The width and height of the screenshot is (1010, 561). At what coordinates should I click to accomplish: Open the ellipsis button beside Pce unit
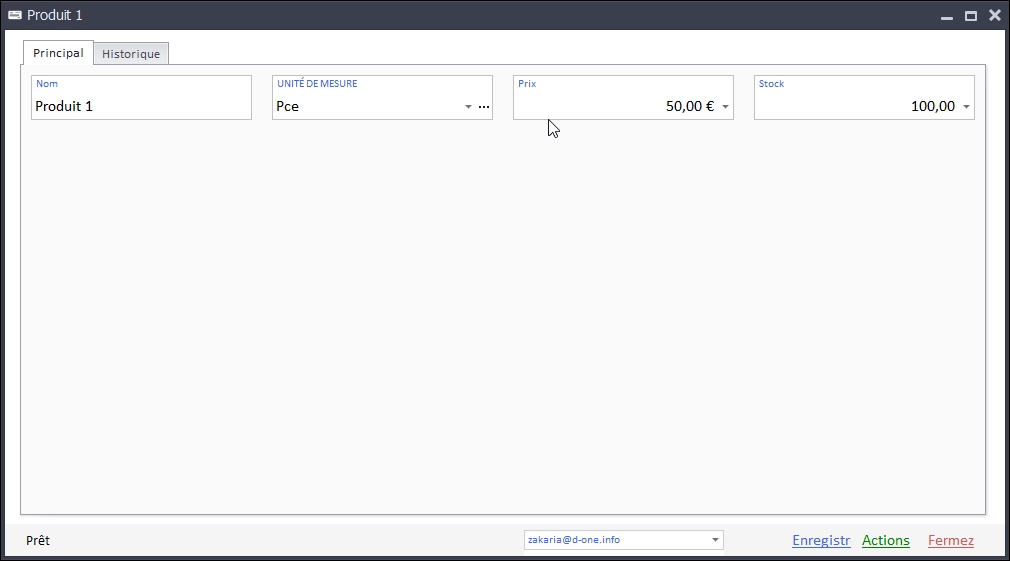click(x=484, y=107)
